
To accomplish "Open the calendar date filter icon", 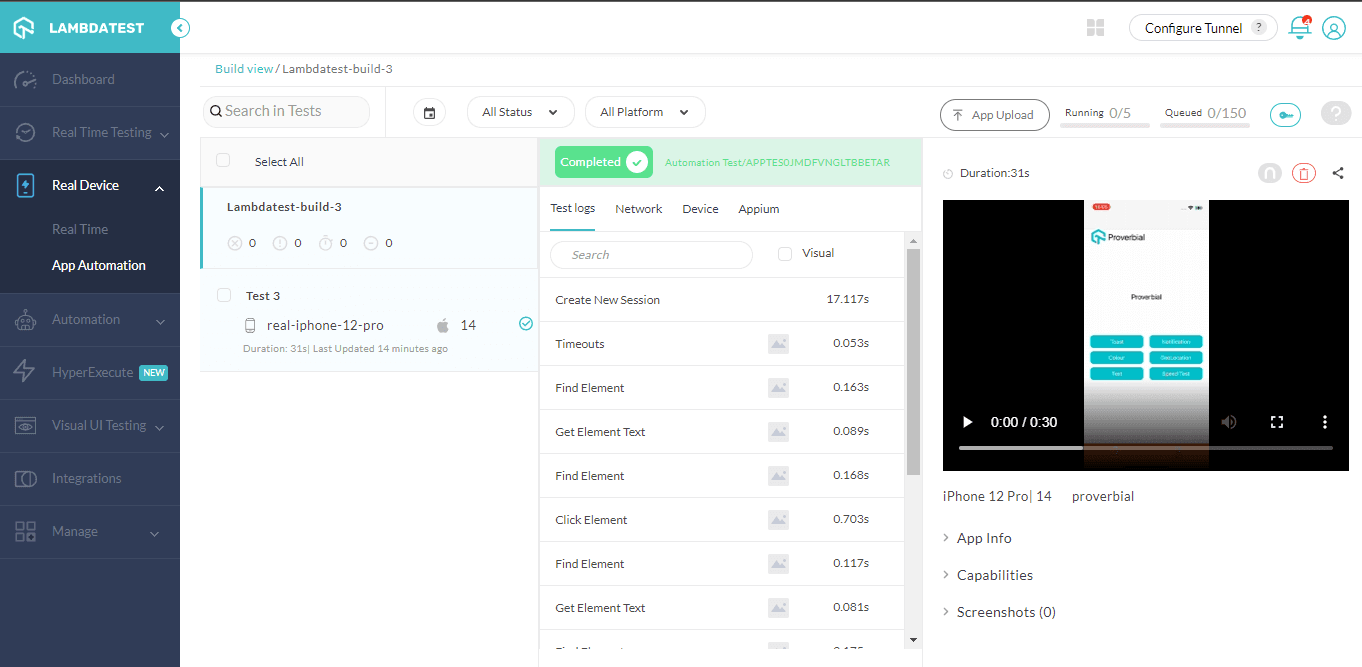I will tap(430, 112).
